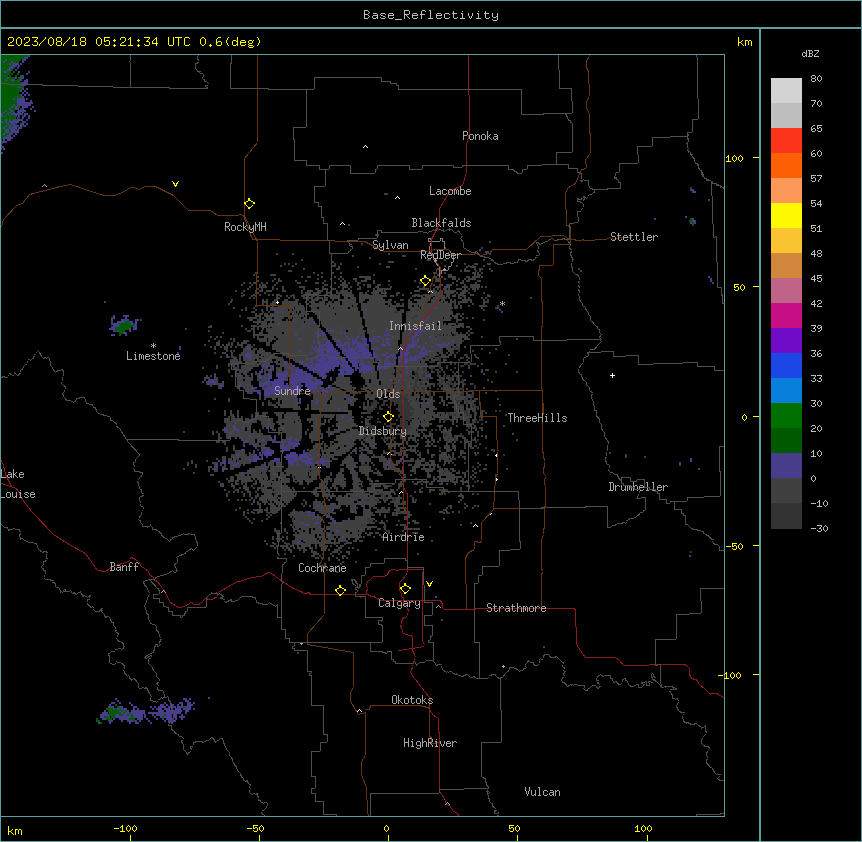The height and width of the screenshot is (842, 862).
Task: Click the RedDeer city label
Action: [x=440, y=255]
